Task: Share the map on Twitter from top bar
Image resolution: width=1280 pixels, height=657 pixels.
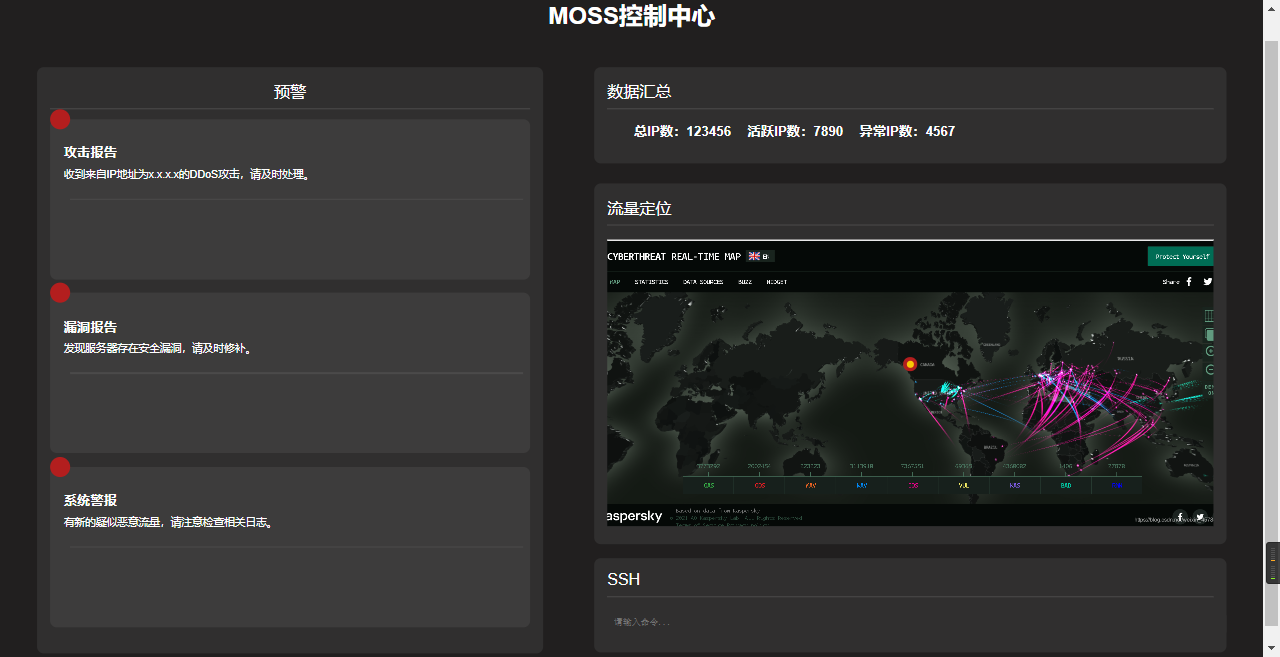Action: coord(1207,282)
